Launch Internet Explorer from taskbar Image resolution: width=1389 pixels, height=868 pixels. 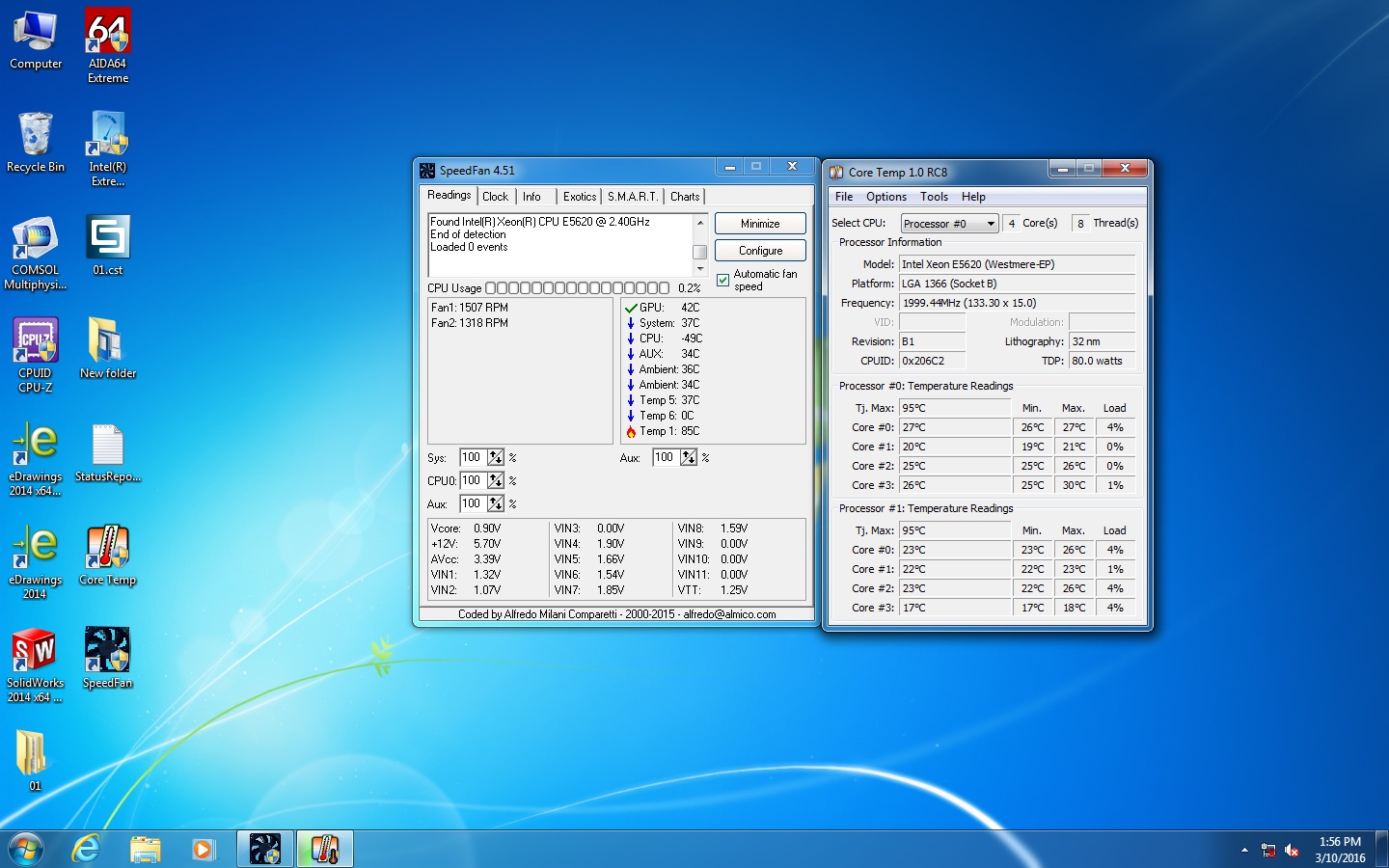(87, 849)
